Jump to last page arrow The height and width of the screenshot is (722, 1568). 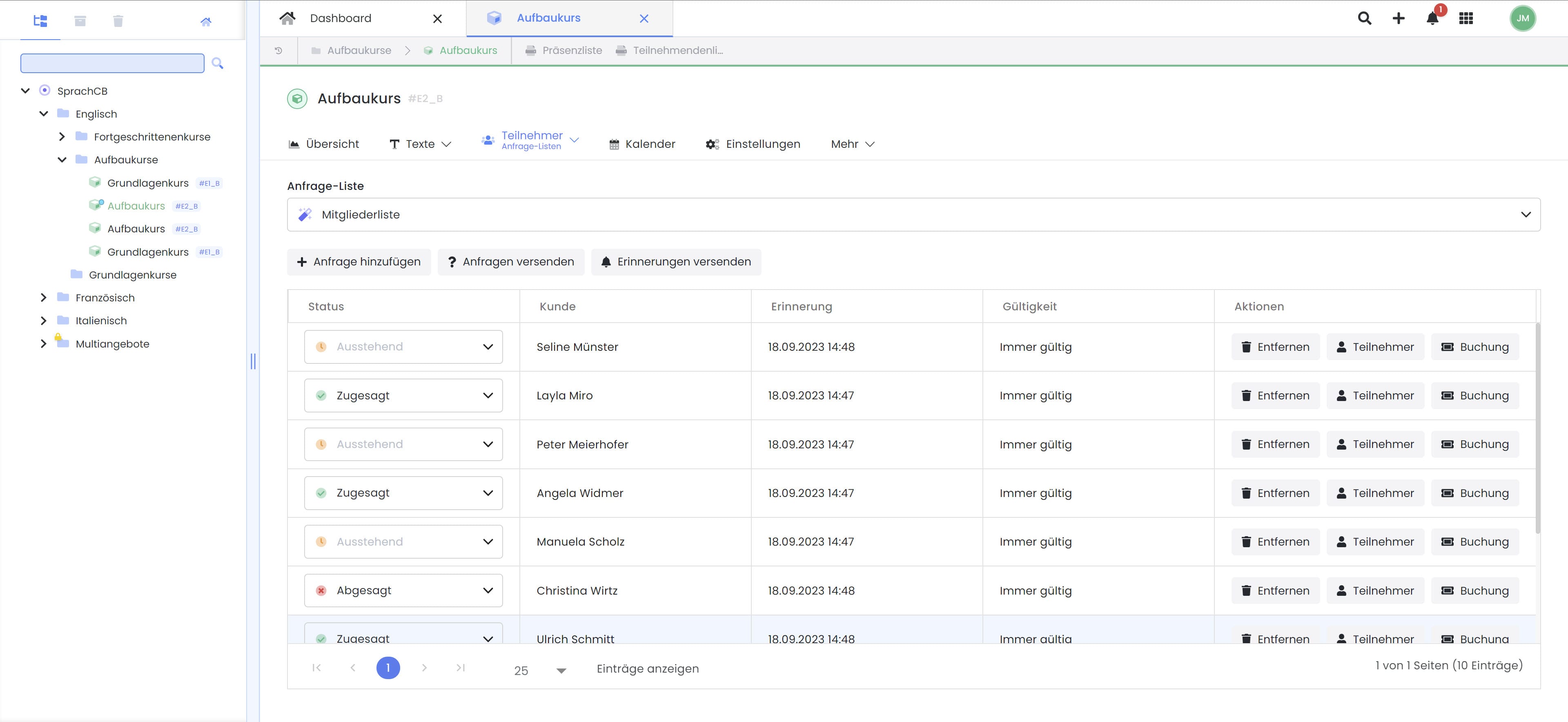tap(461, 668)
